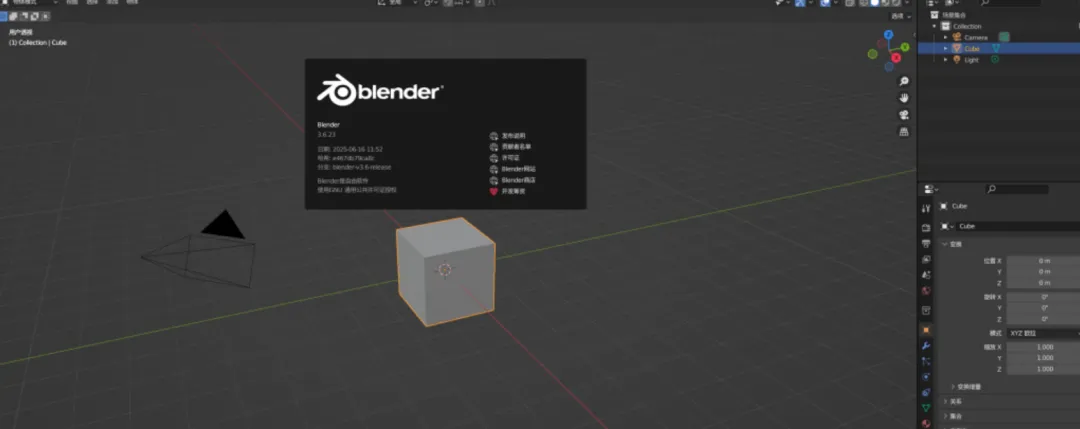Viewport: 1080px width, 429px height.
Task: Open the Output properties tab icon
Action: pyautogui.click(x=926, y=243)
